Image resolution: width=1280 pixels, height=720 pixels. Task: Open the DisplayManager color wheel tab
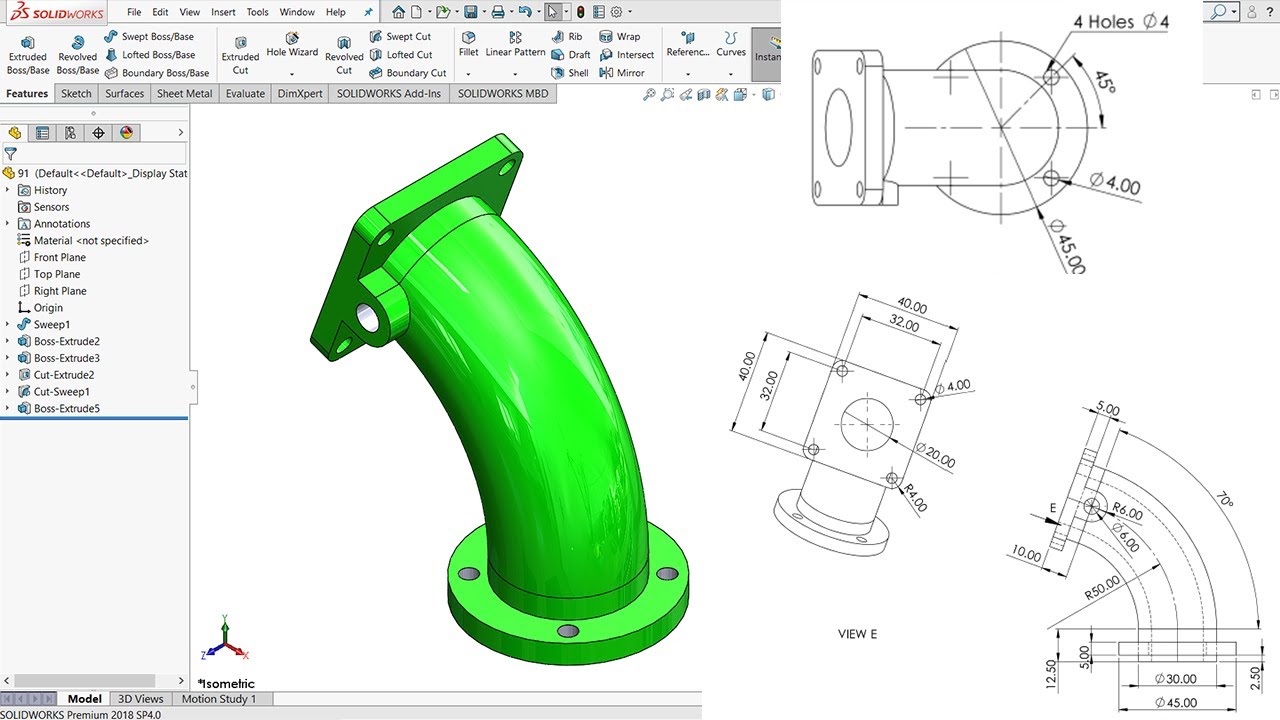[x=126, y=133]
